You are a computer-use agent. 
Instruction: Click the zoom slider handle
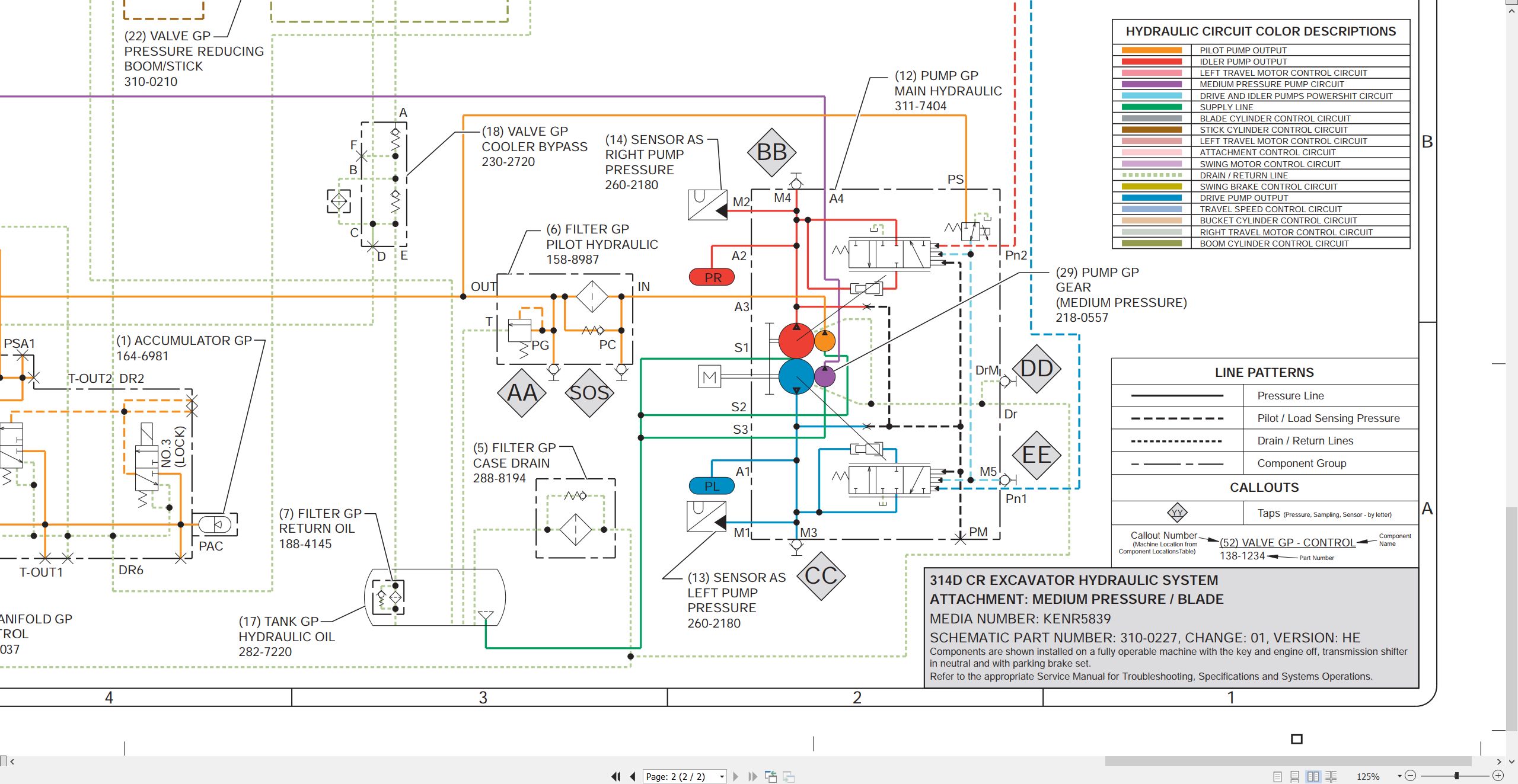point(1456,776)
